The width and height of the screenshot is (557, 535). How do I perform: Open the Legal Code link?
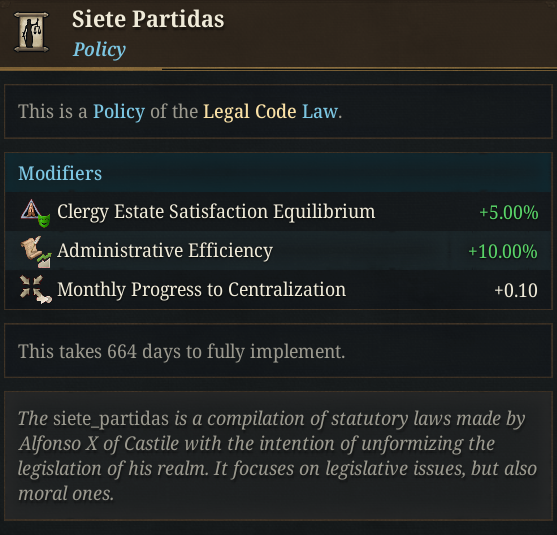tap(249, 112)
